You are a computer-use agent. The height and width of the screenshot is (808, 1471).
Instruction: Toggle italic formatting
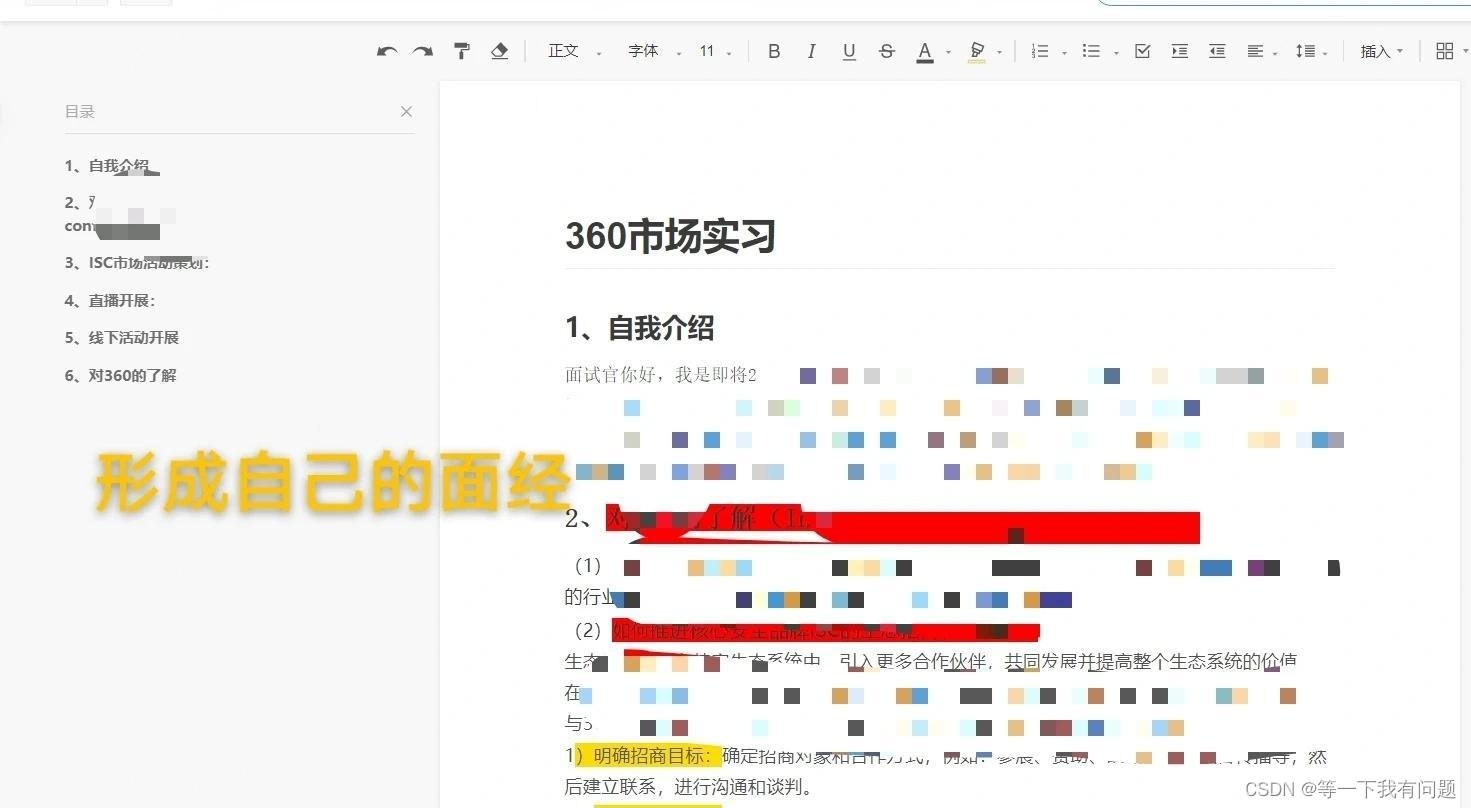(811, 51)
